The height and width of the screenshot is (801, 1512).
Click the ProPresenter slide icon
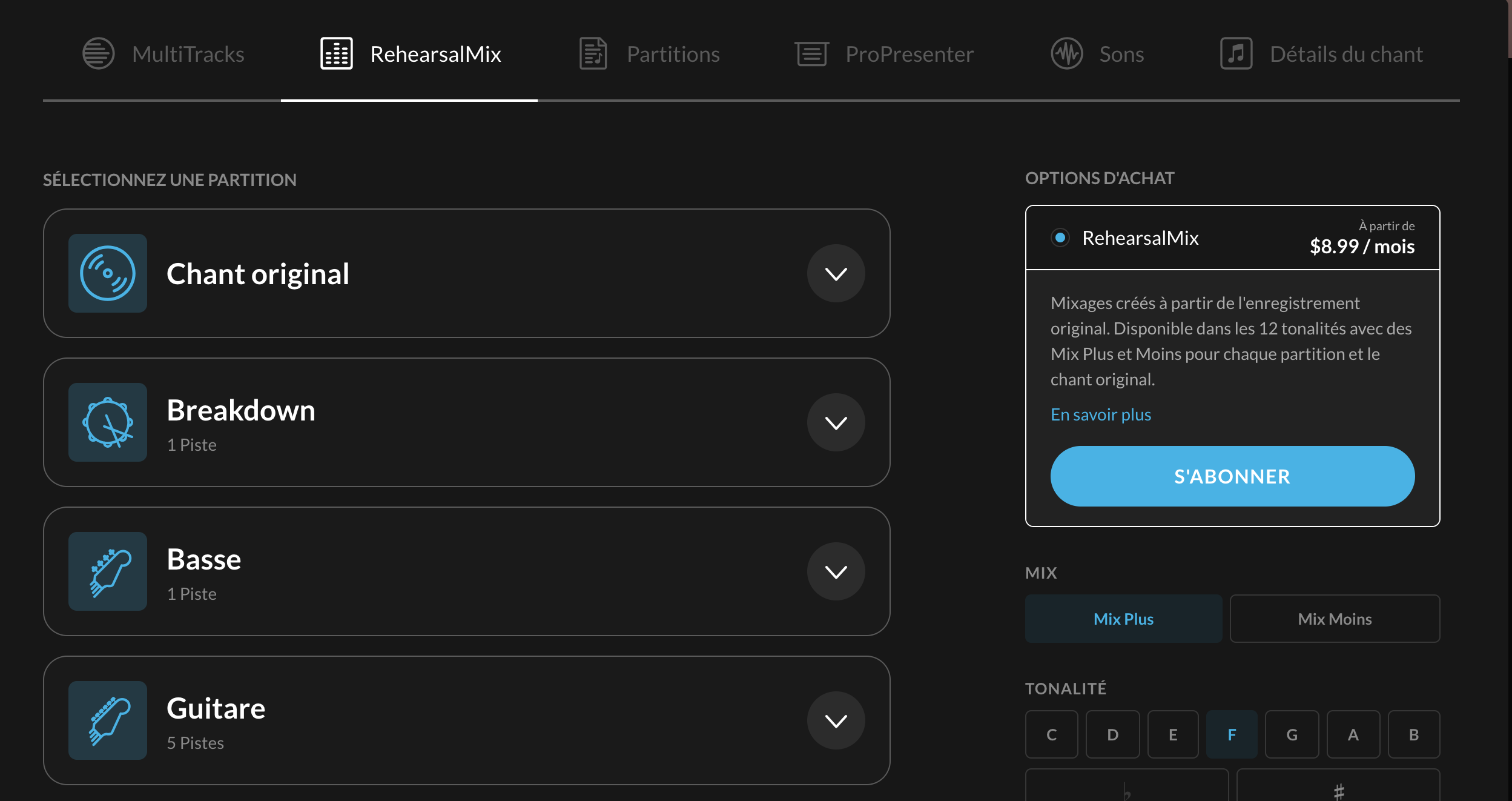(x=811, y=54)
